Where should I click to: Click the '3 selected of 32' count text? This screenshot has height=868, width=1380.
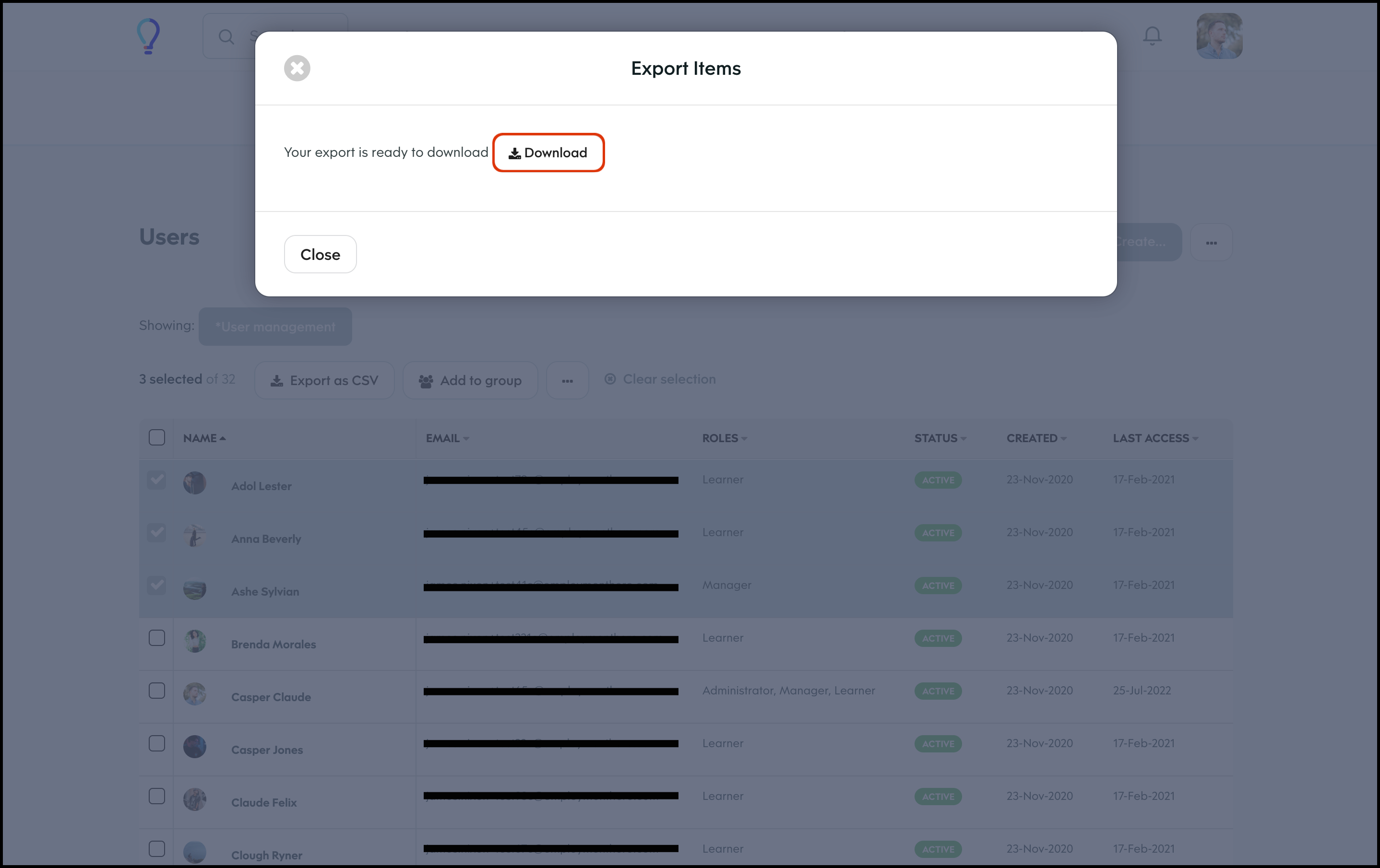click(188, 379)
